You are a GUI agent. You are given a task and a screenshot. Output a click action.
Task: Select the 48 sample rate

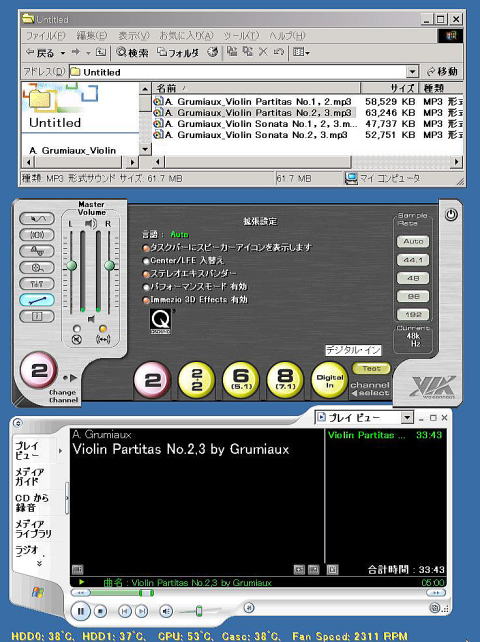coord(413,278)
